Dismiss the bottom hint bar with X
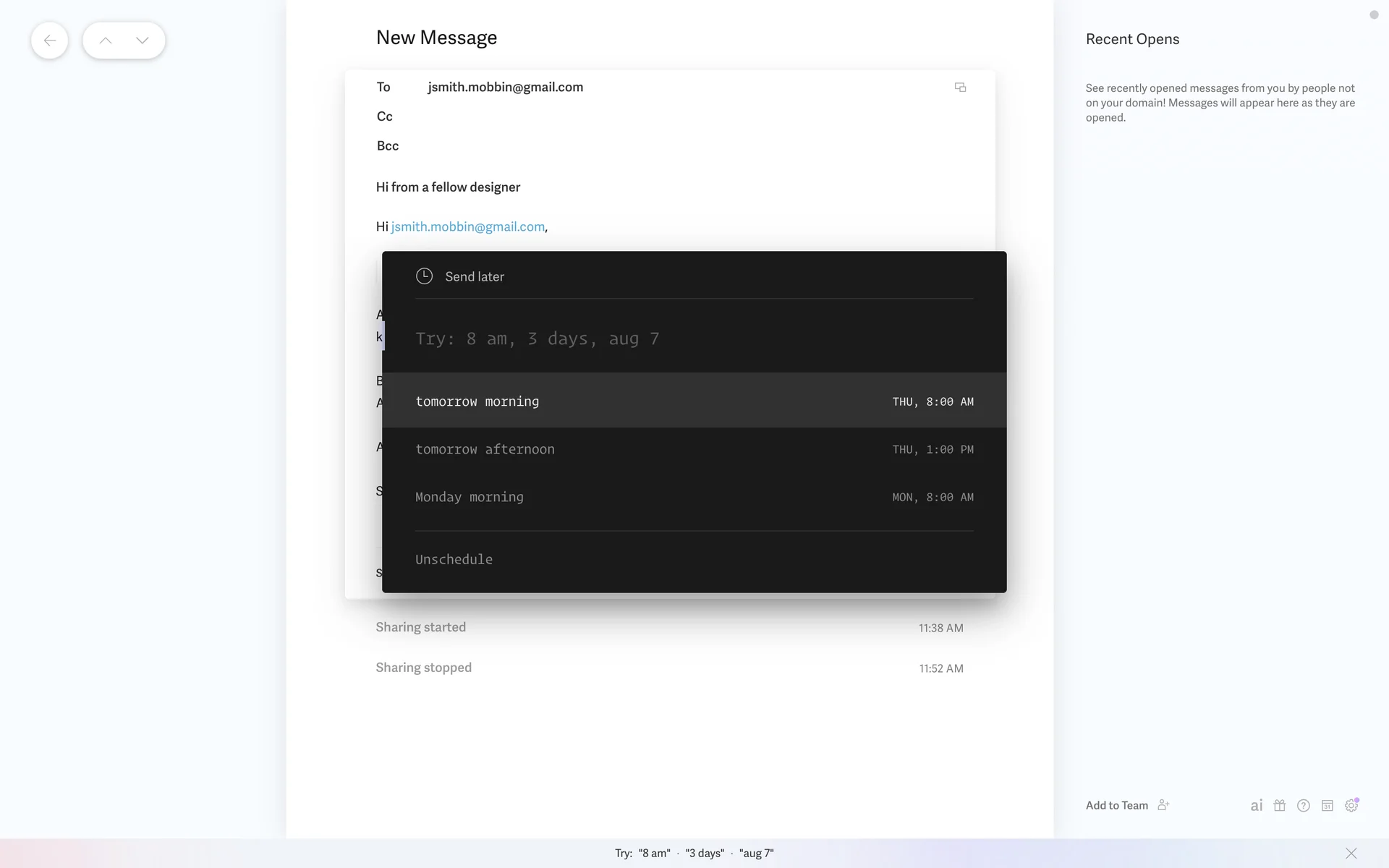This screenshot has width=1389, height=868. (x=1351, y=853)
